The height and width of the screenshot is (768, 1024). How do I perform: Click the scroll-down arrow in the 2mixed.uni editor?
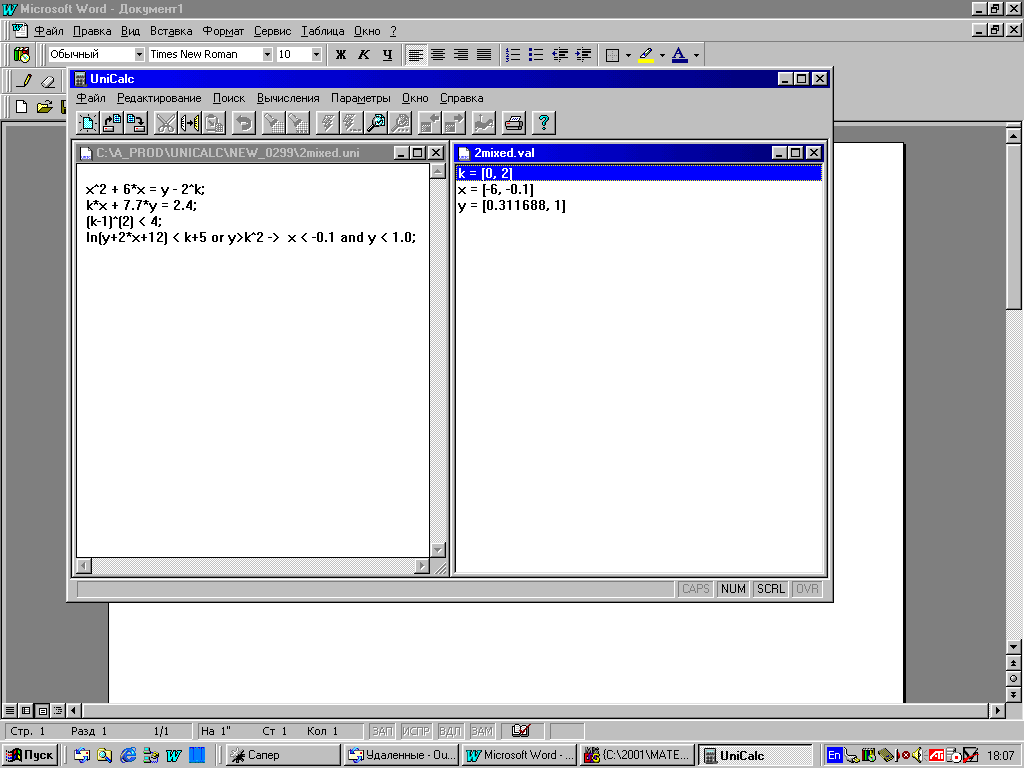pos(438,550)
